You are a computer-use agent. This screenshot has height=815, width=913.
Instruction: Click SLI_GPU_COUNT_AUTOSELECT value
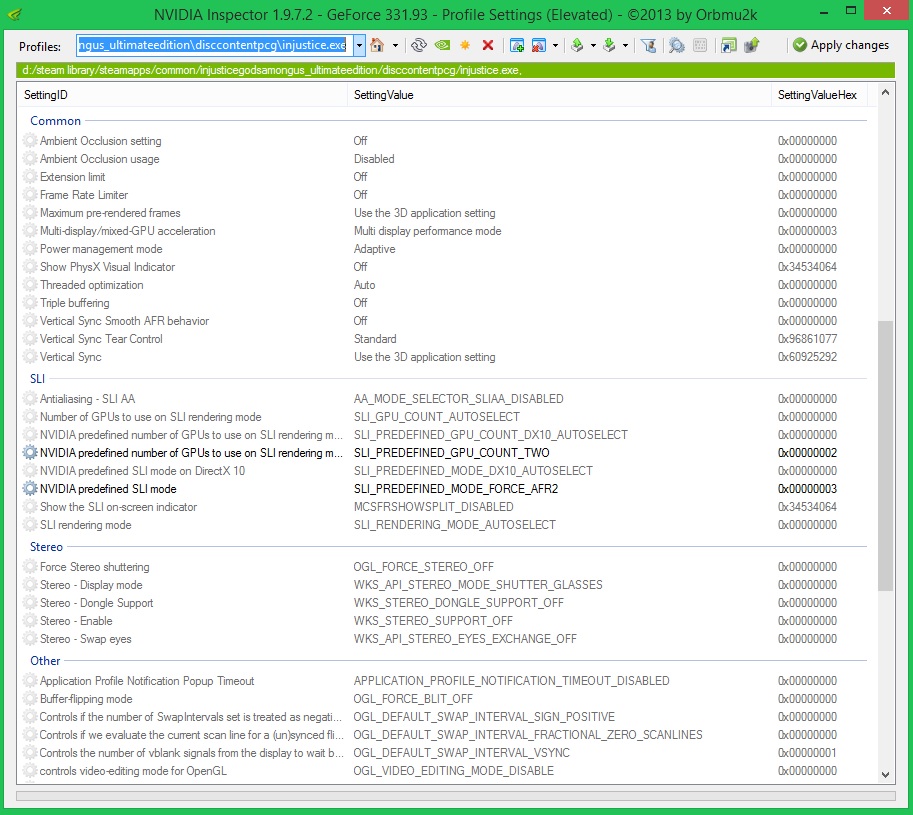pyautogui.click(x=437, y=417)
